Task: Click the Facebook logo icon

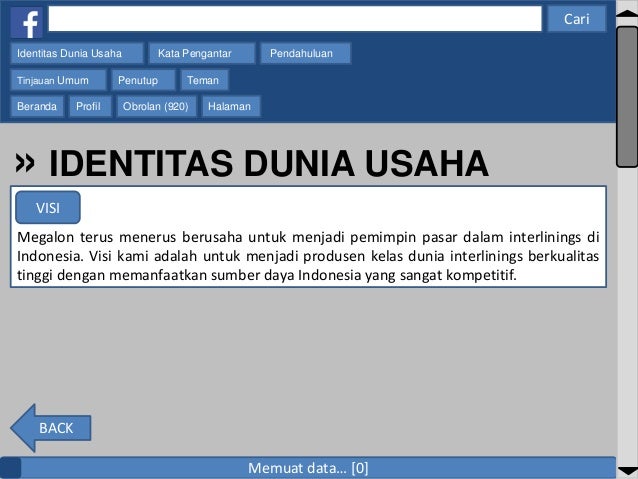Action: [26, 23]
